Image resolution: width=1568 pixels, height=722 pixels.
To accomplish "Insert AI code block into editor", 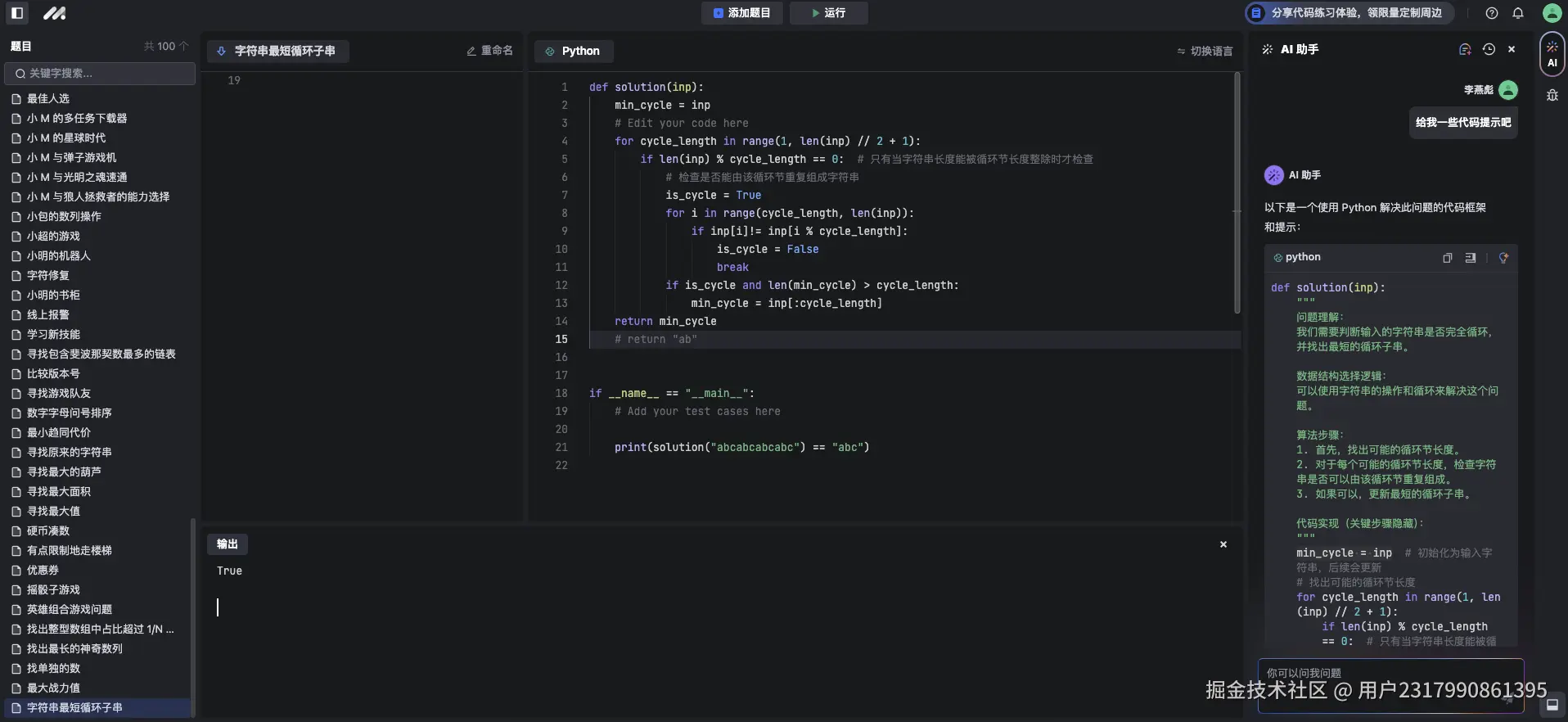I will coord(1471,258).
